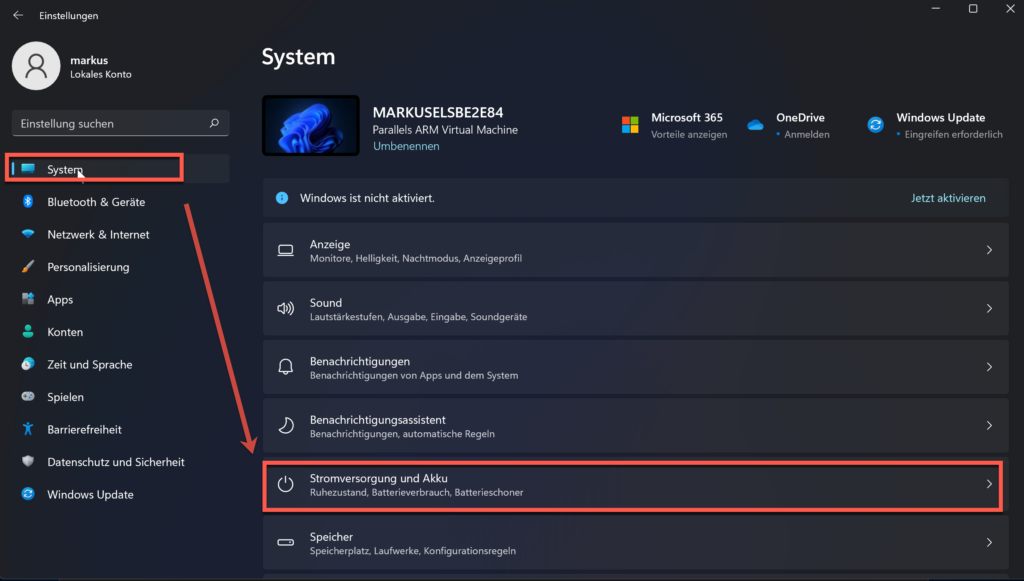Click the markus user avatar icon
1024x581 pixels.
pos(36,66)
